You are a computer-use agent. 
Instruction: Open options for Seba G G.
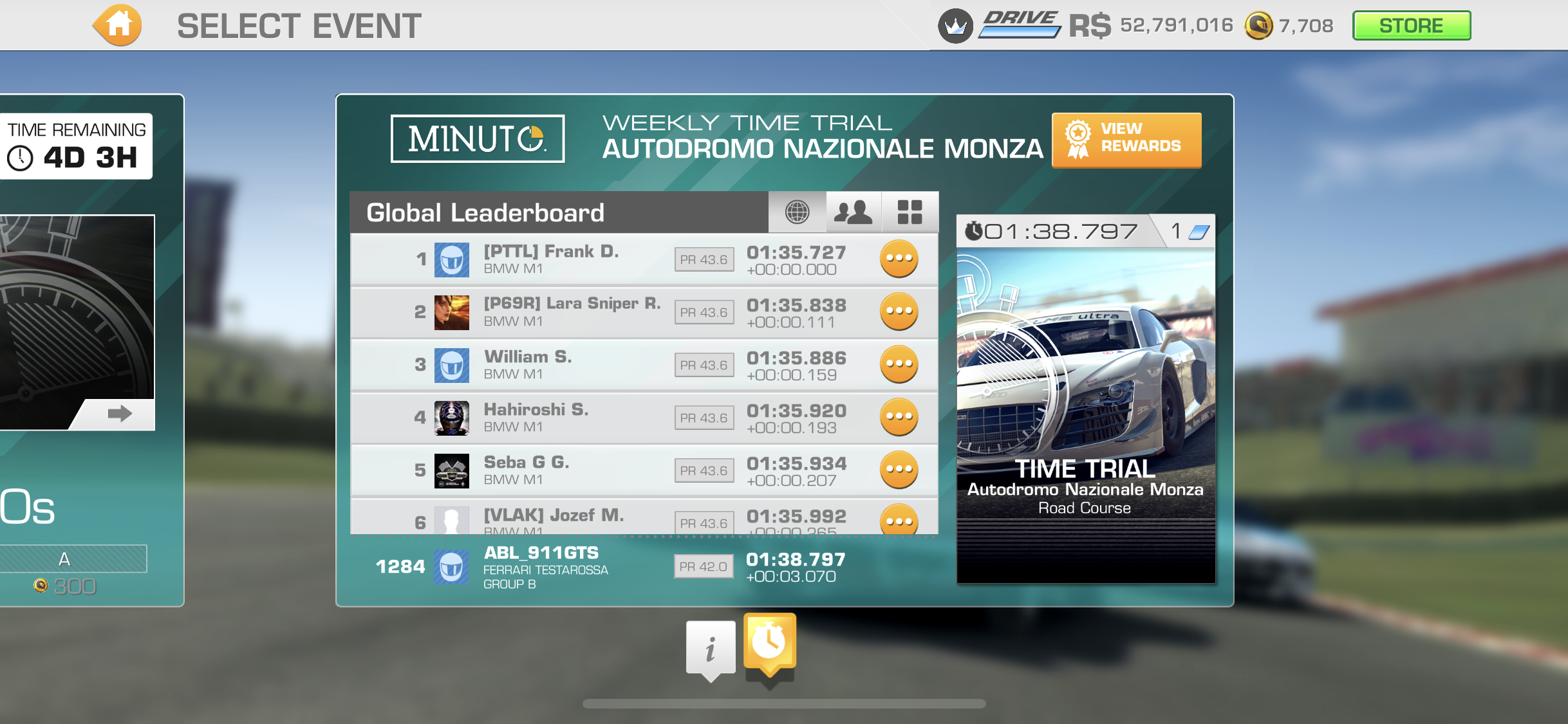pos(899,470)
